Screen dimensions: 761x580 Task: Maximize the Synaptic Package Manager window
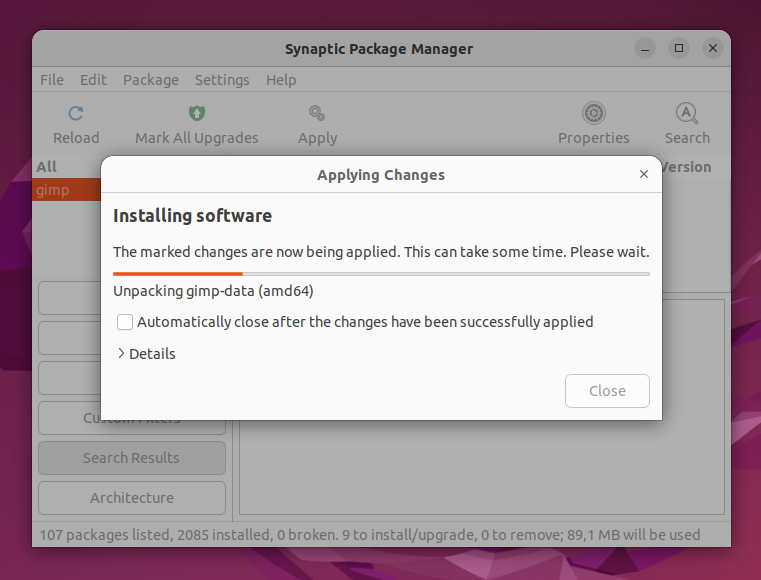678,49
